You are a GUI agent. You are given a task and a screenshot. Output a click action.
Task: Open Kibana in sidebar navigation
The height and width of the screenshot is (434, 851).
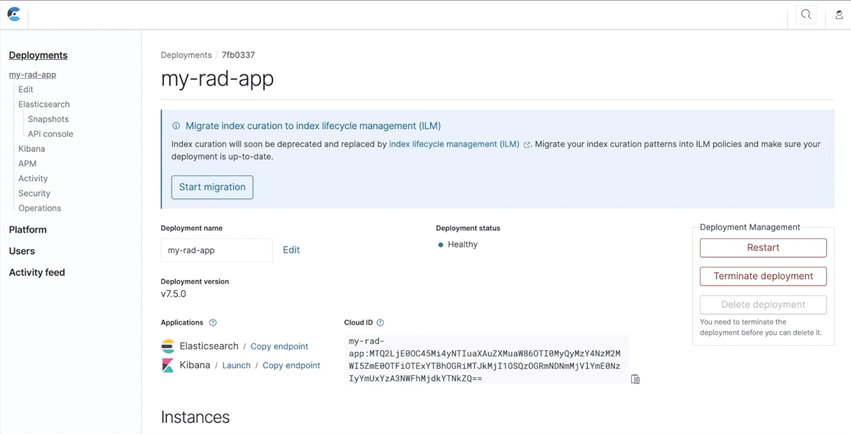point(31,149)
